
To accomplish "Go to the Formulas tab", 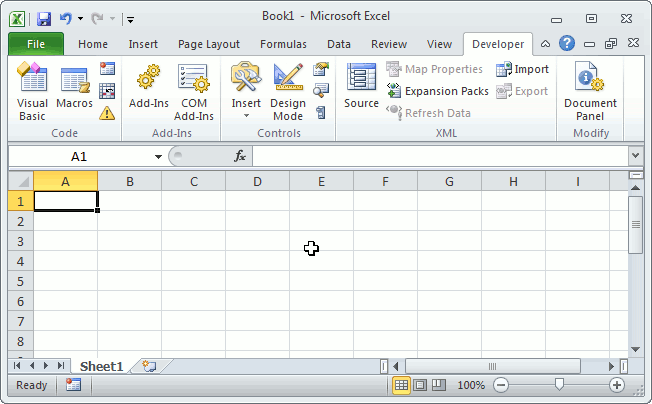I will (283, 44).
